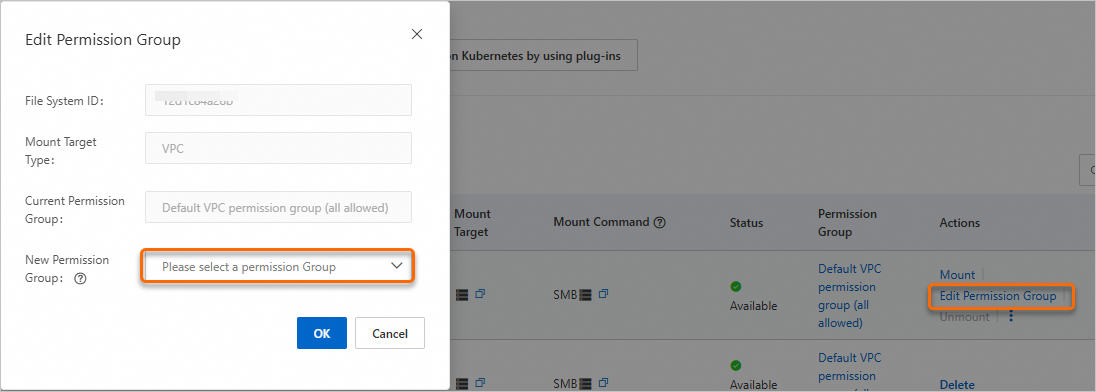This screenshot has width=1096, height=392.
Task: Click the Current Permission Group field
Action: (x=278, y=207)
